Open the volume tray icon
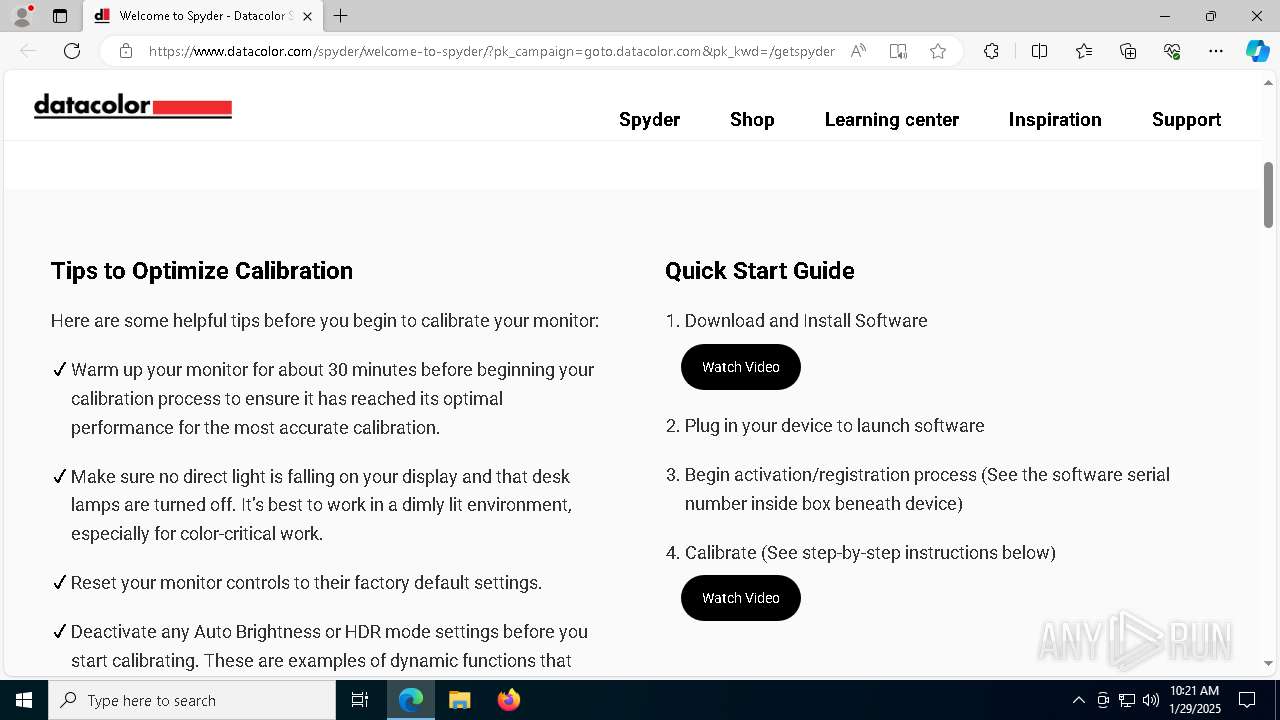The image size is (1280, 720). pyautogui.click(x=1151, y=700)
